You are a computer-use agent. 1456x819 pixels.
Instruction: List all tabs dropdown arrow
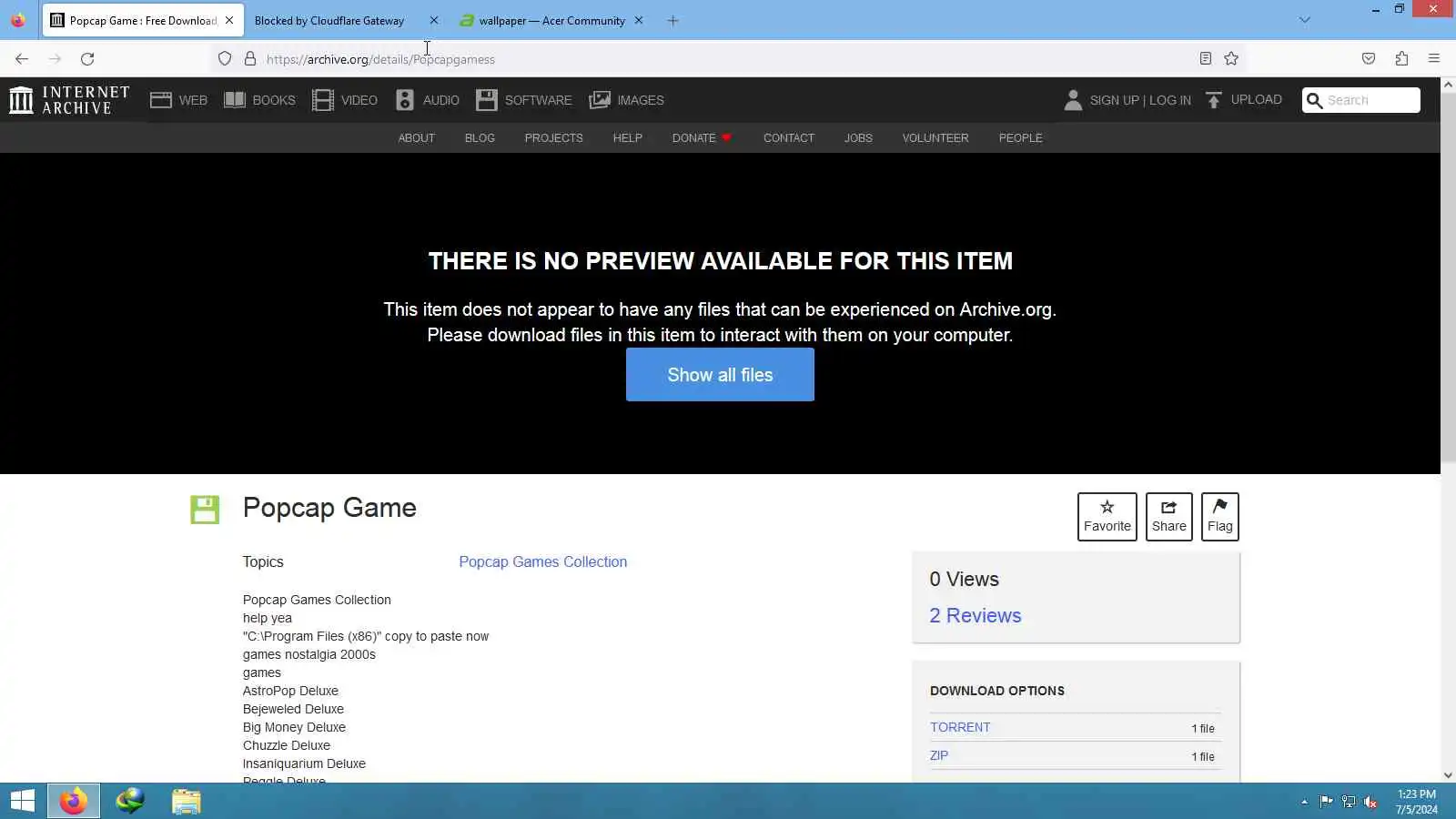point(1305,20)
